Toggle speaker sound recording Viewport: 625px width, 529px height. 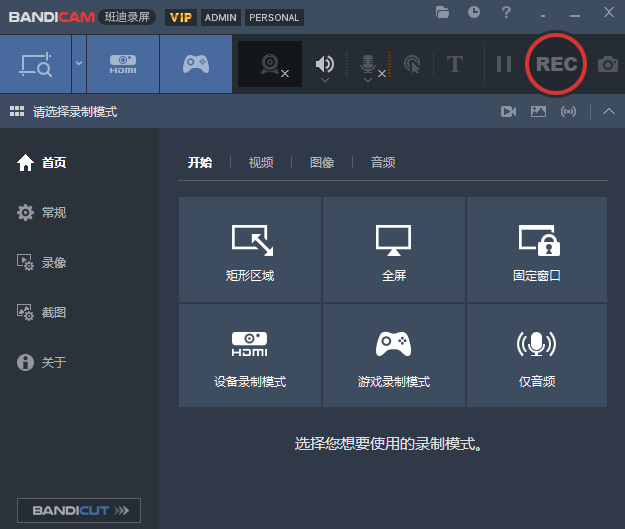[325, 63]
